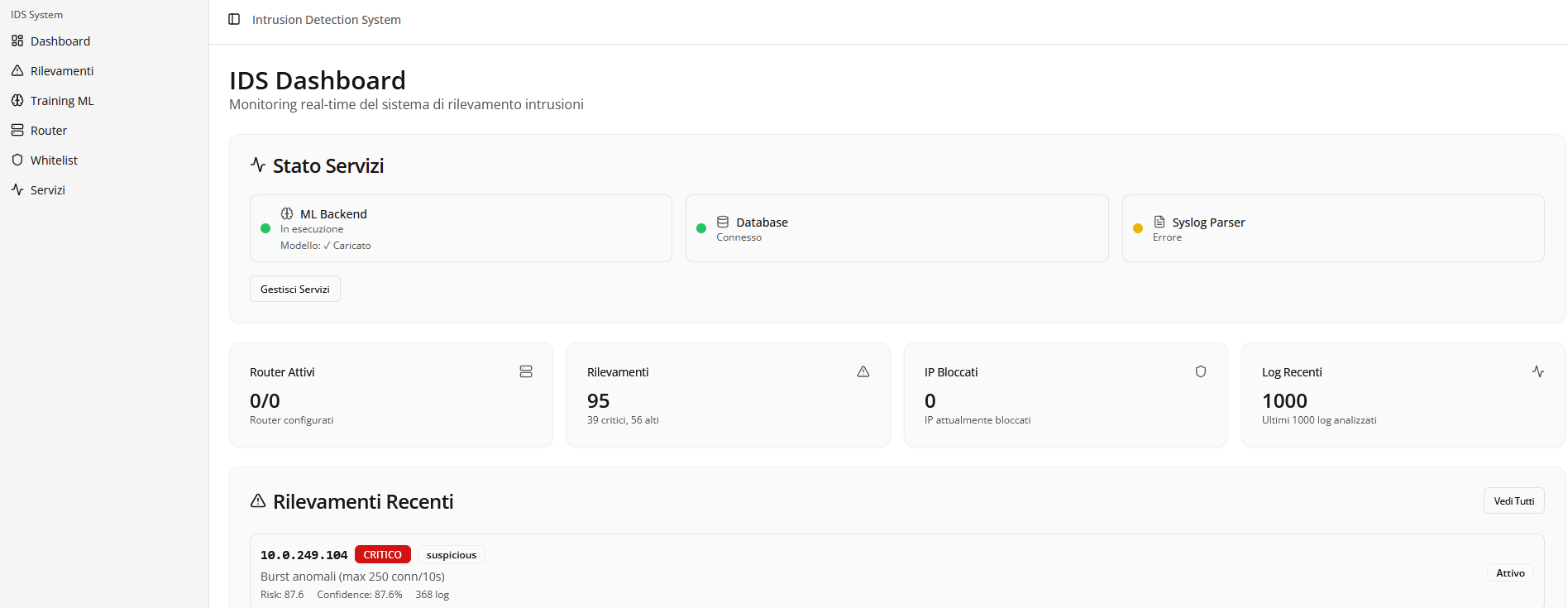Click the Dashboard grid icon in sidebar
Viewport: 1568px width, 608px height.
click(17, 41)
